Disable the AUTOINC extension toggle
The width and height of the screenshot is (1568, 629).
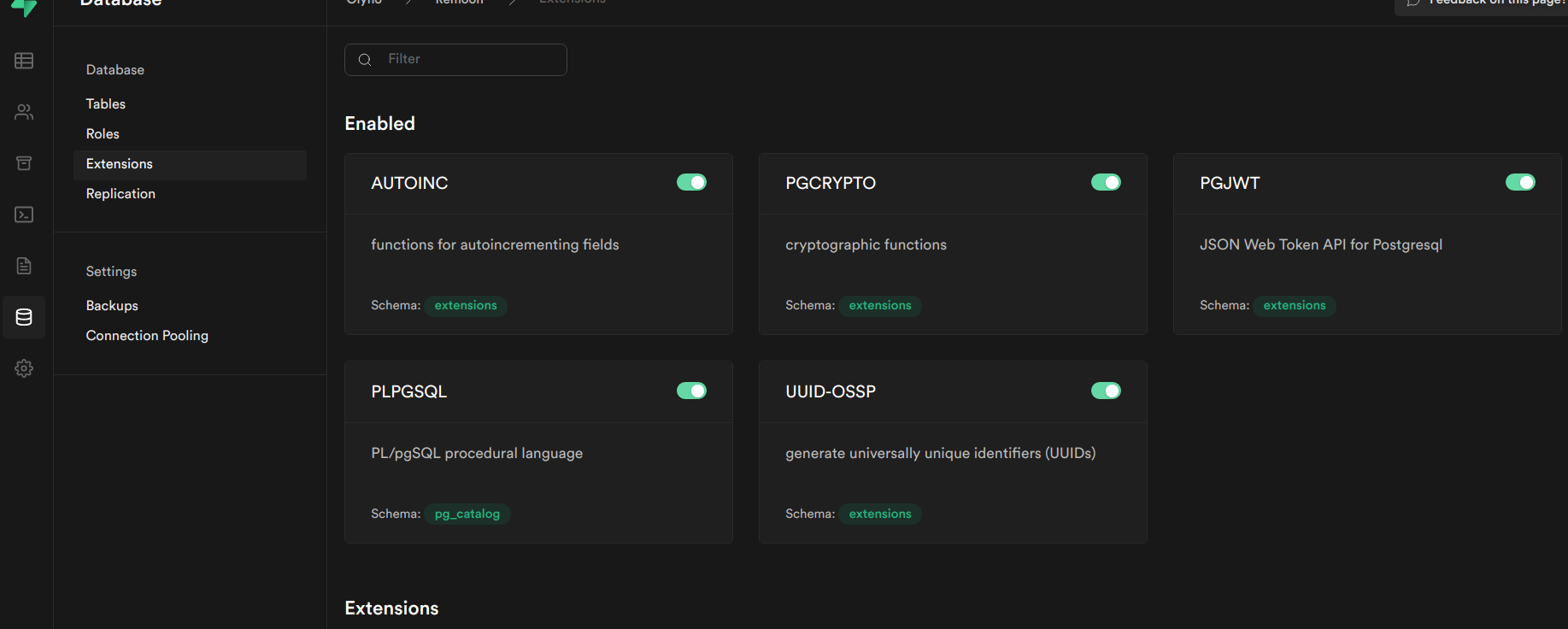pyautogui.click(x=691, y=182)
